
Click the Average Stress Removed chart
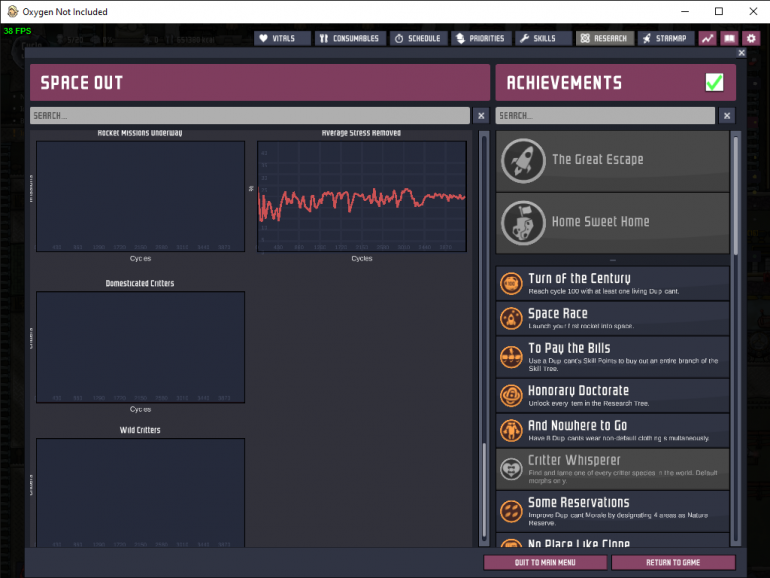tap(362, 196)
